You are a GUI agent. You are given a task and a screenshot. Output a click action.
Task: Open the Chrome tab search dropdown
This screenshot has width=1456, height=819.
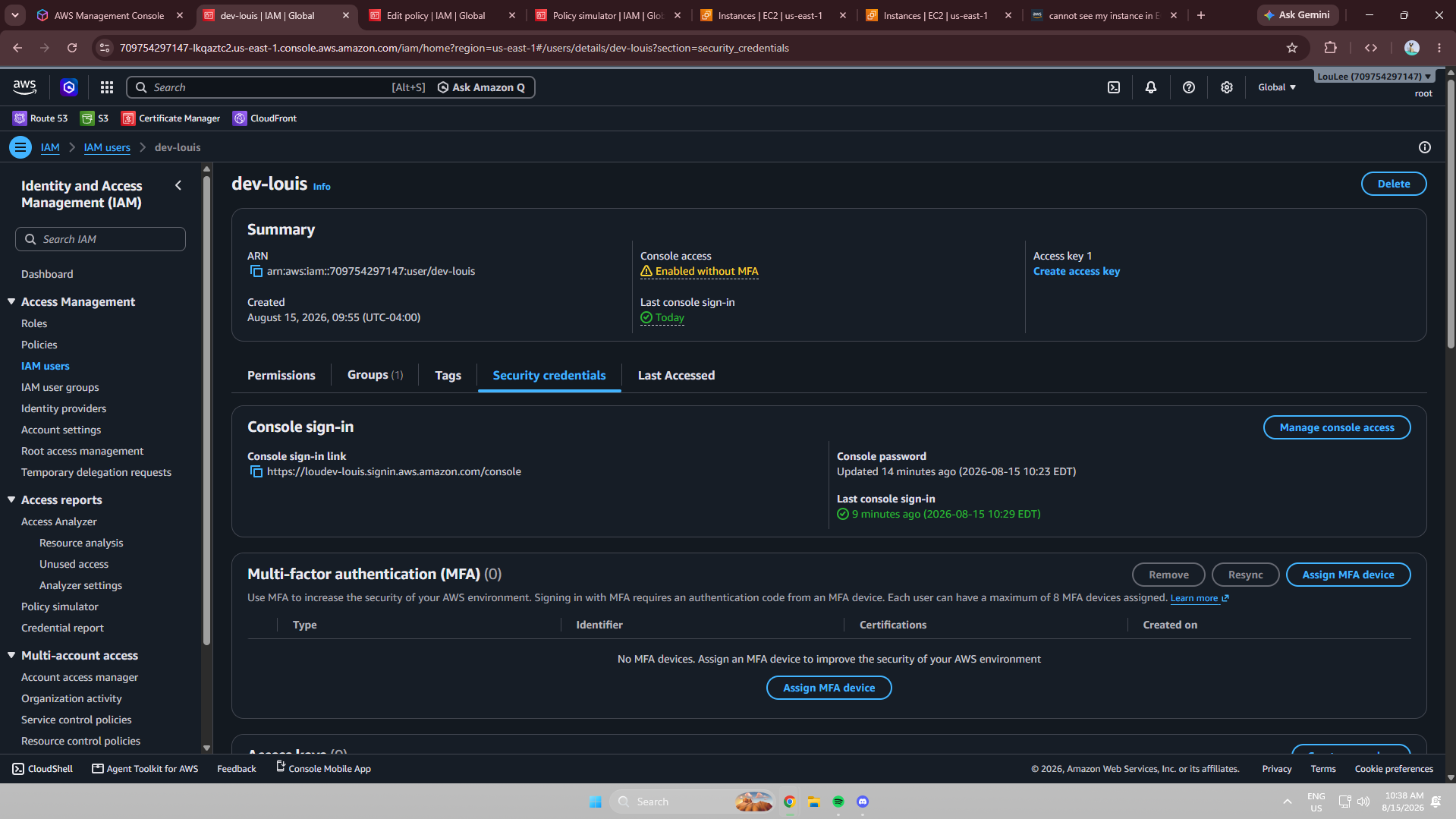(x=15, y=15)
